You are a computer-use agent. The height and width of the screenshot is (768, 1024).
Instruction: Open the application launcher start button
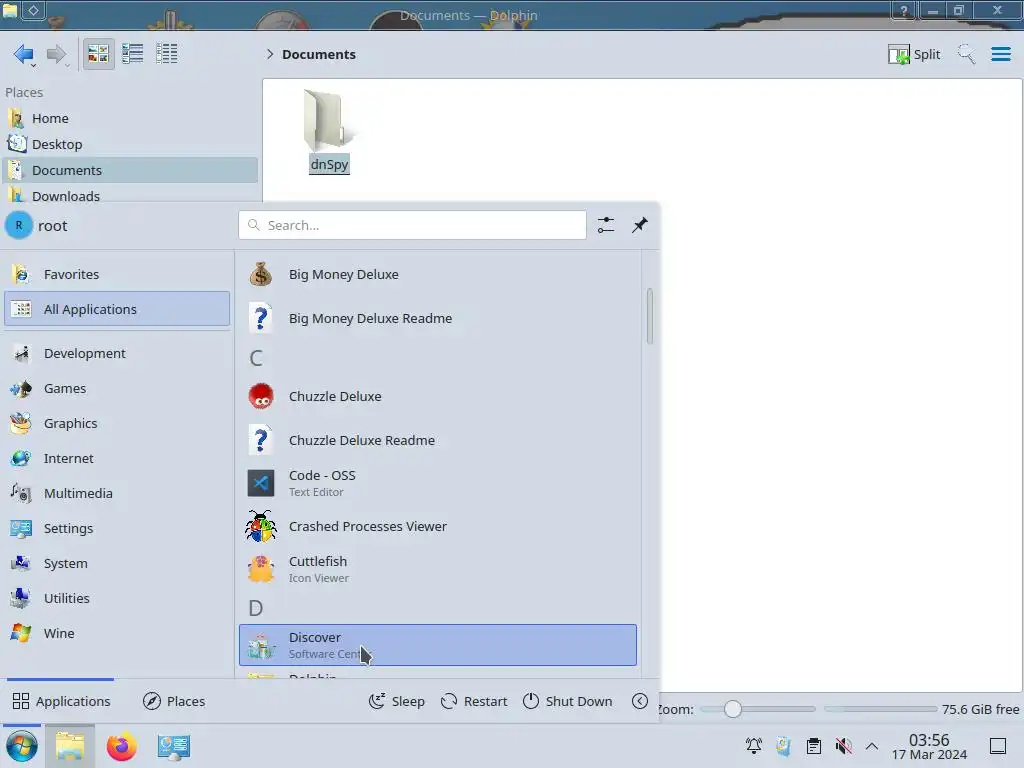pos(22,746)
